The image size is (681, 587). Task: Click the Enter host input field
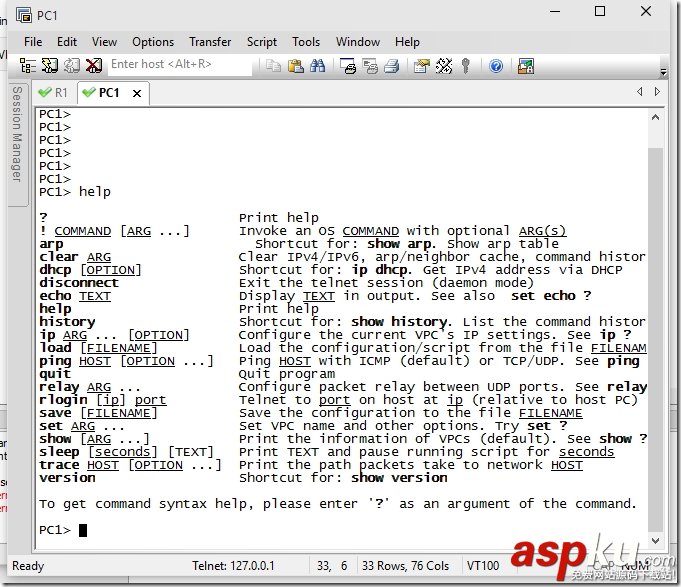click(x=180, y=65)
